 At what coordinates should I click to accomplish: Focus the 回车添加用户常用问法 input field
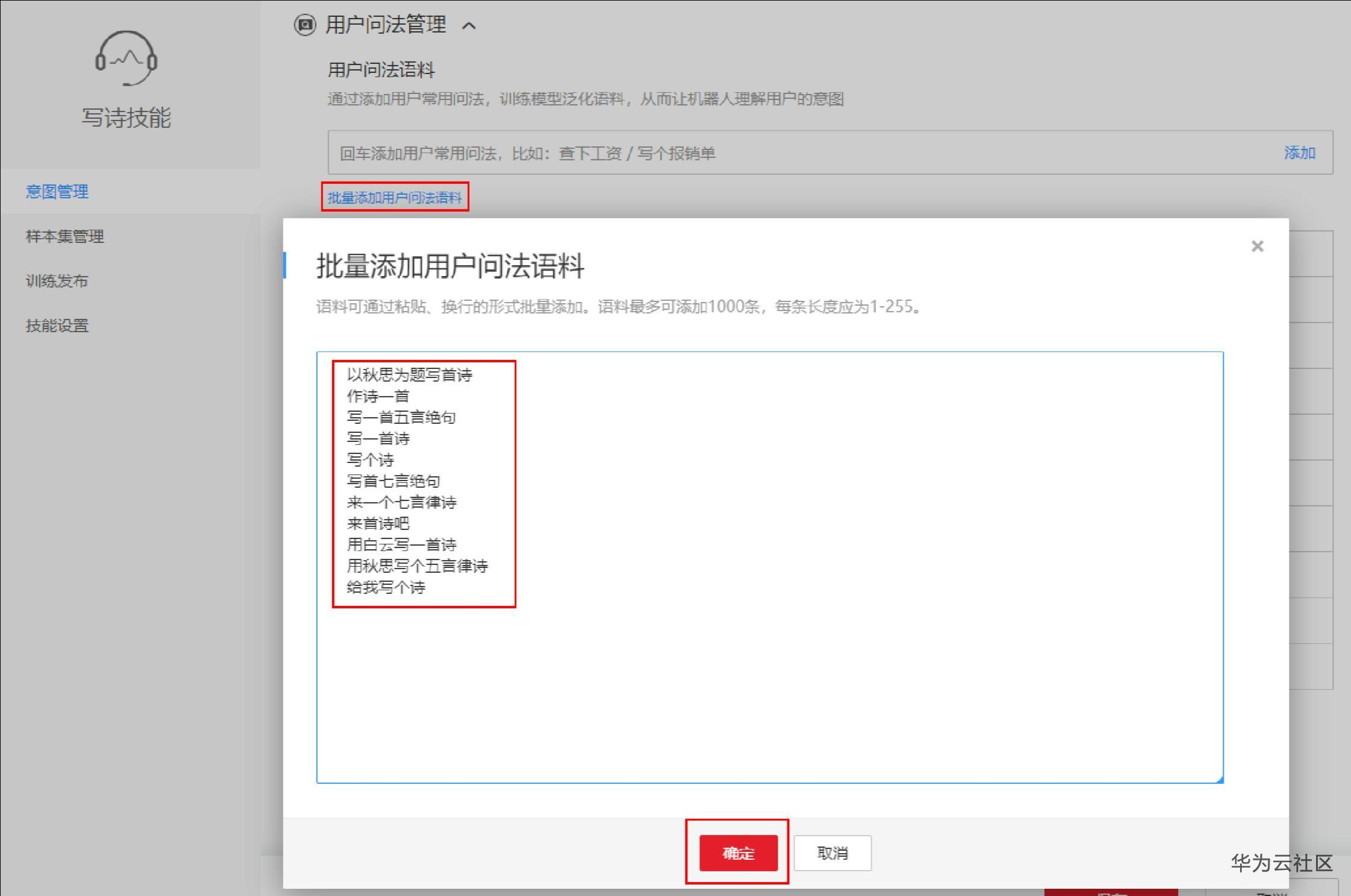tap(784, 153)
